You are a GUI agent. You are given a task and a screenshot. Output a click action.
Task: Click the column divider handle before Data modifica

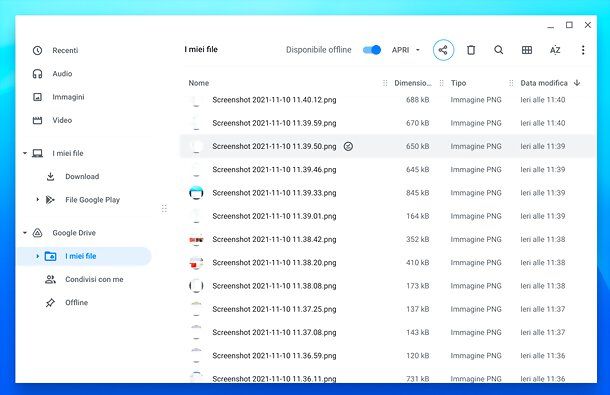click(x=511, y=83)
